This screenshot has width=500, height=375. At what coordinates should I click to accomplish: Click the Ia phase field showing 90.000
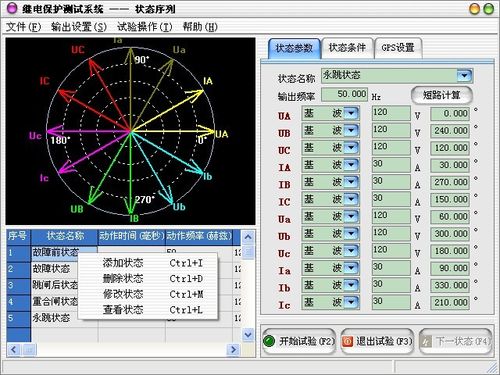[450, 268]
